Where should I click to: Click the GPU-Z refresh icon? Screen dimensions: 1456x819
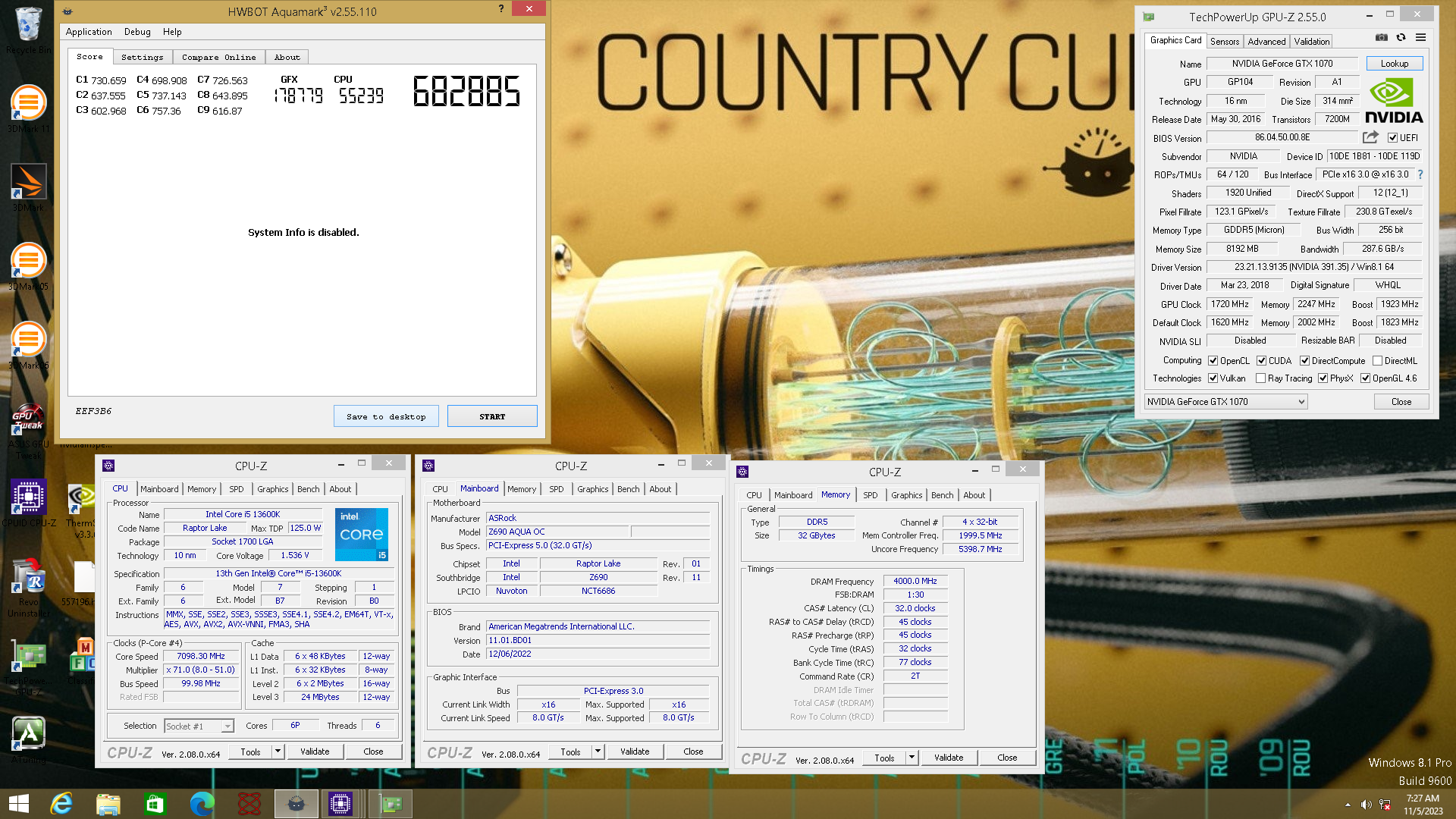pos(1401,37)
